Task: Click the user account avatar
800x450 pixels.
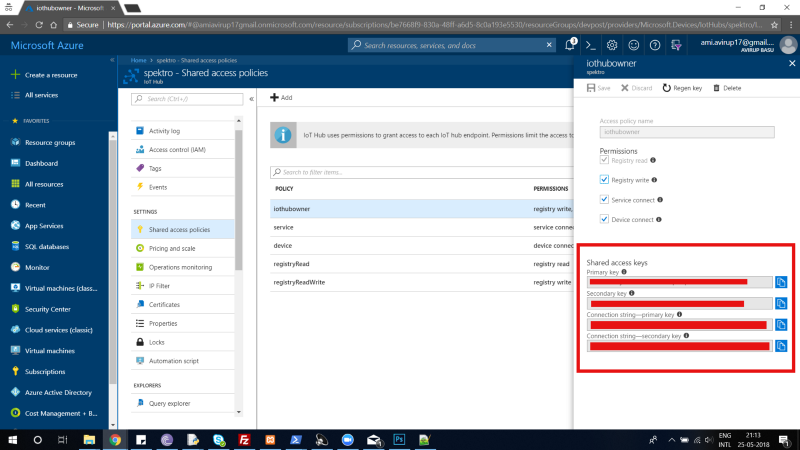Action: click(x=788, y=45)
